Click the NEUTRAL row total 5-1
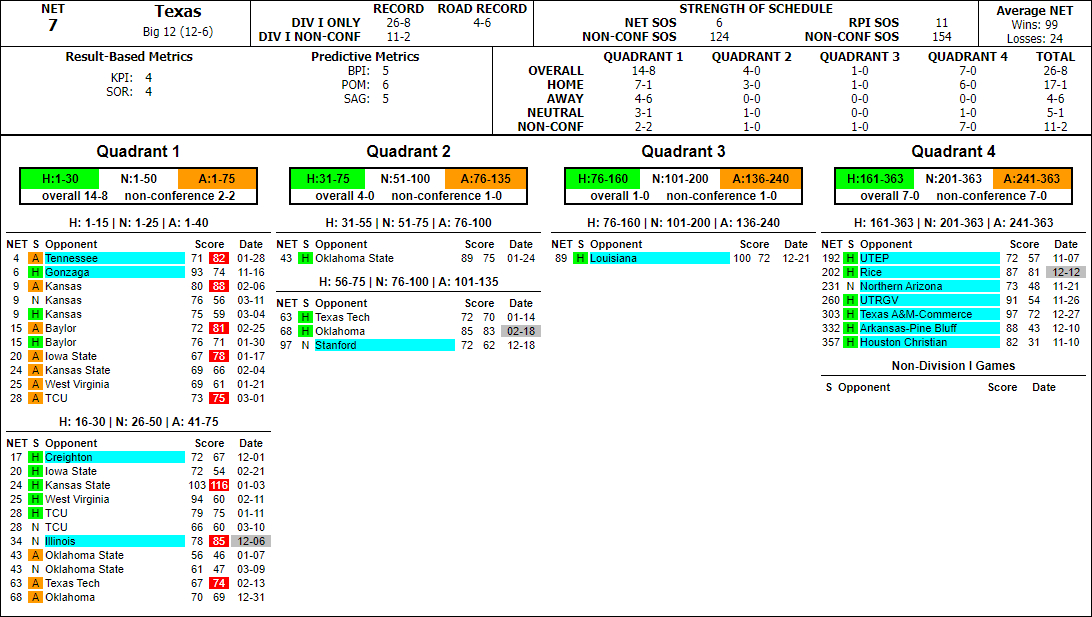This screenshot has height=617, width=1092. tap(1055, 113)
